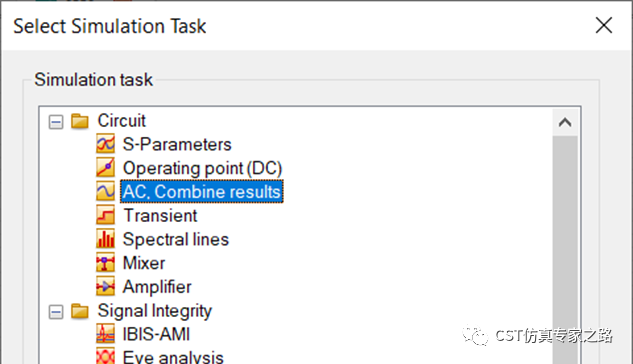This screenshot has height=364, width=633.
Task: Select the Circuit folder label
Action: pos(122,121)
